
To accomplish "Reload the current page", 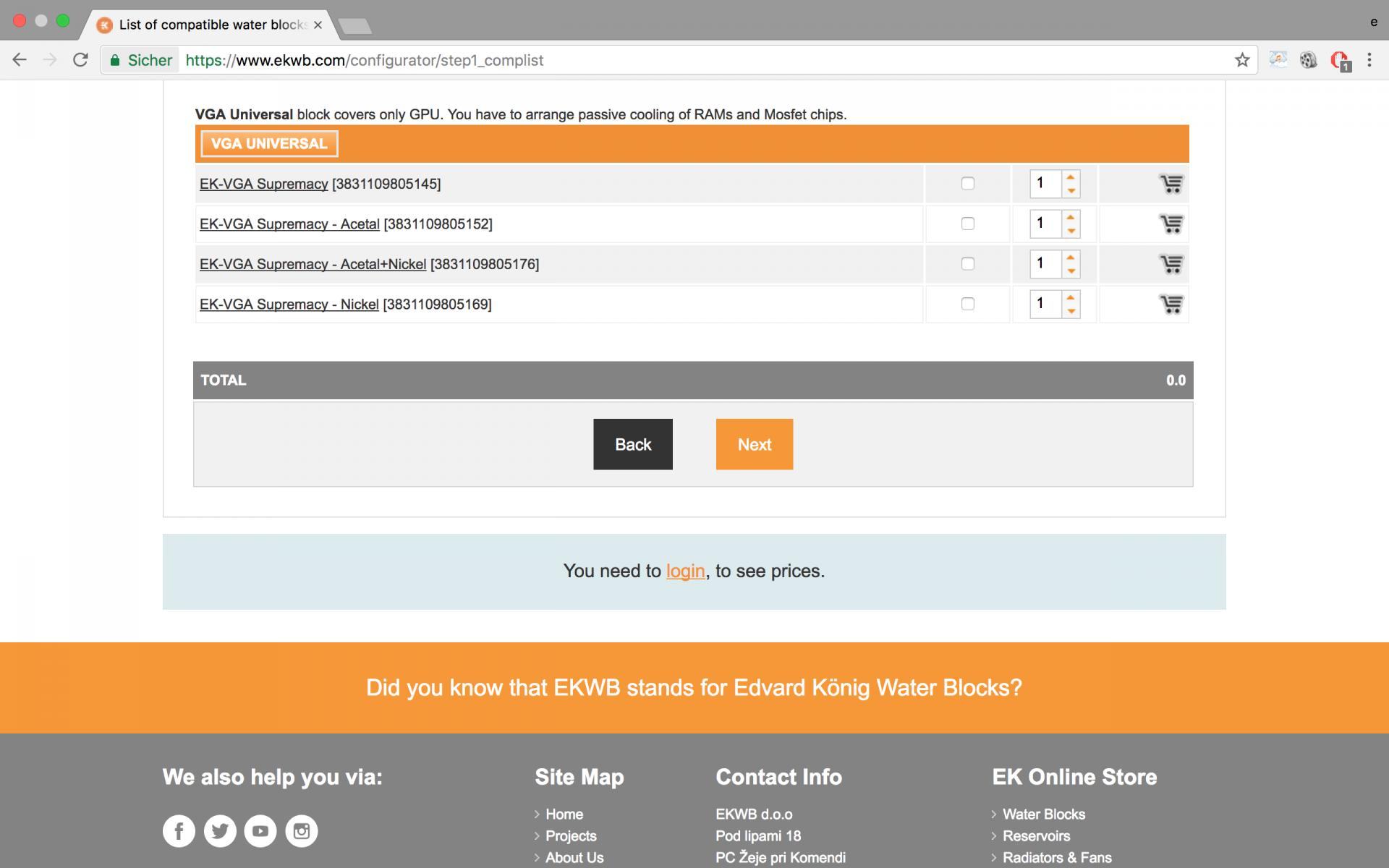I will (80, 60).
